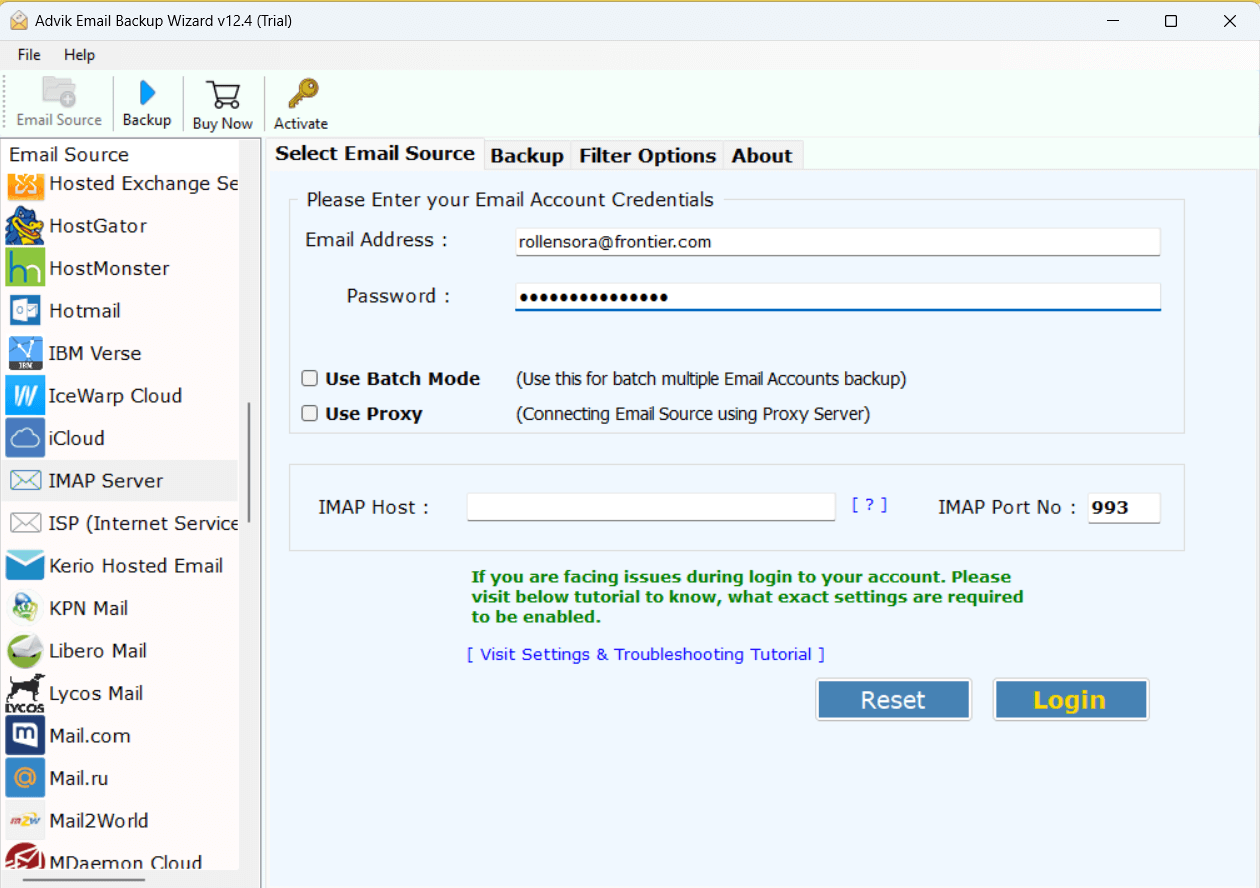Pick the Mail2World icon
This screenshot has width=1260, height=888.
point(25,821)
